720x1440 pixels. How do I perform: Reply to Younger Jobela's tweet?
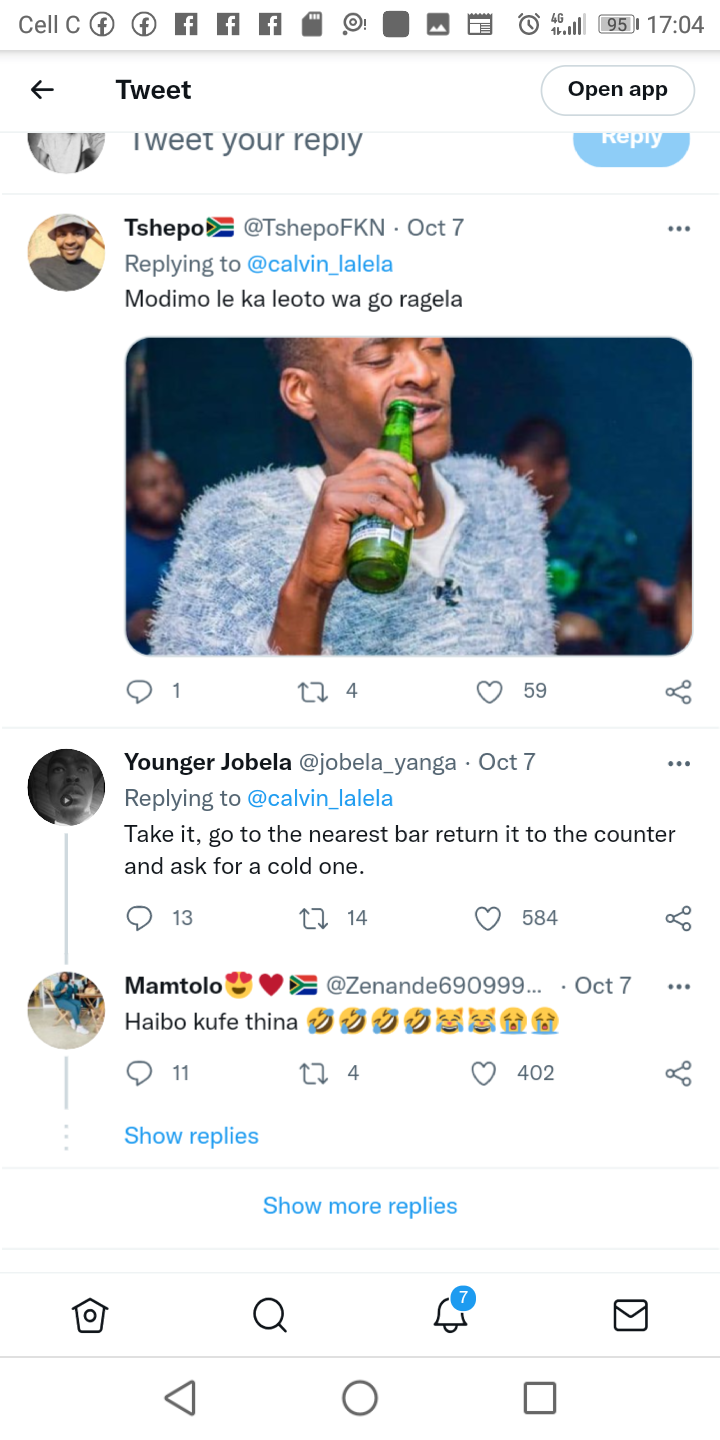click(140, 918)
